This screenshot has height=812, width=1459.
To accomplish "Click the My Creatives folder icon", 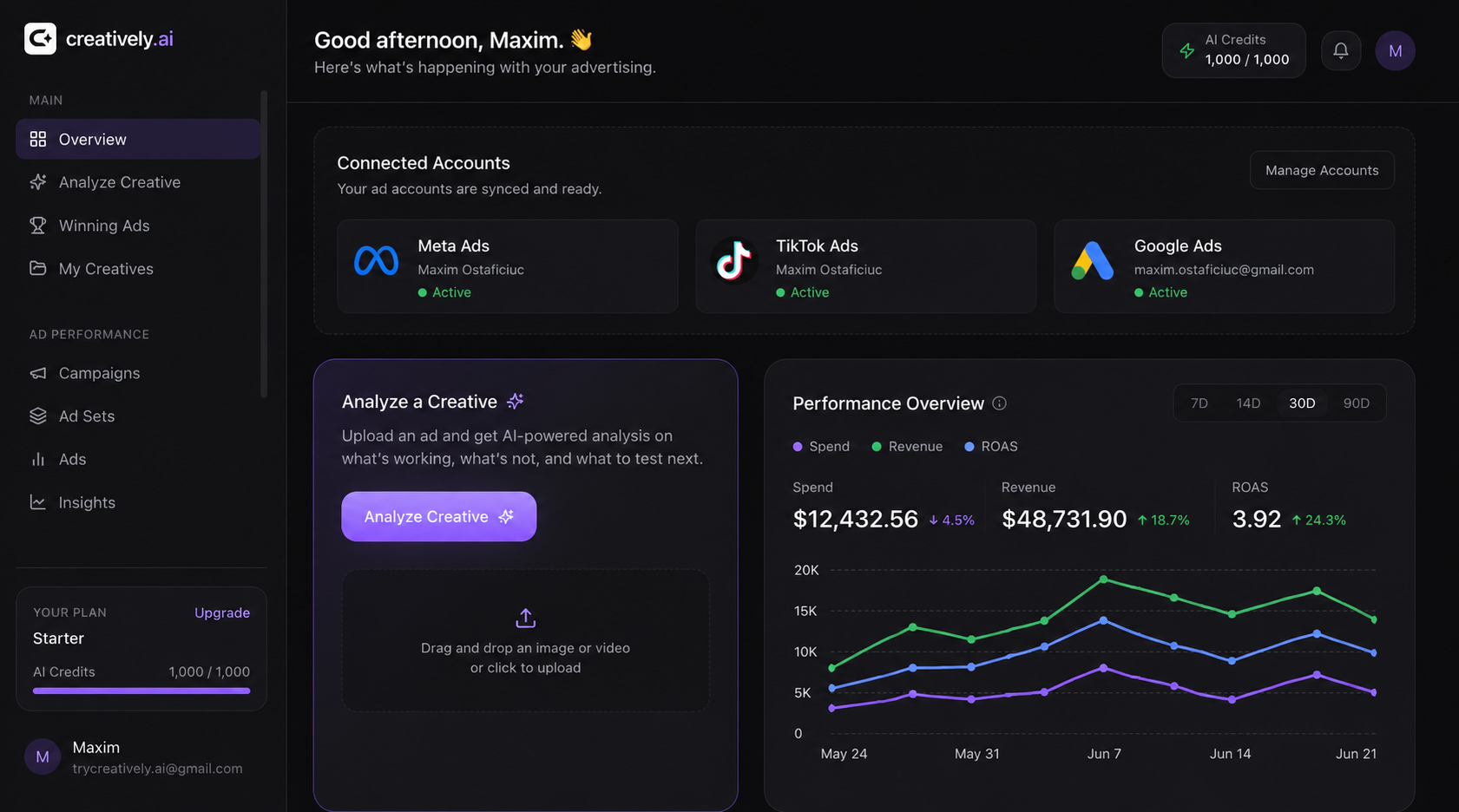I will click(38, 268).
